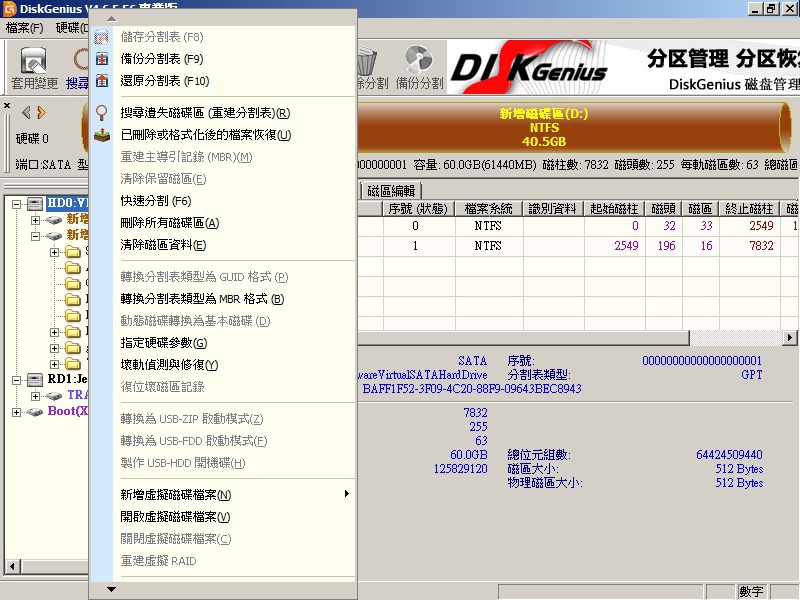Choose 轉換分割表類型為 MBR 格式
Image resolution: width=800 pixels, height=600 pixels.
coord(202,299)
